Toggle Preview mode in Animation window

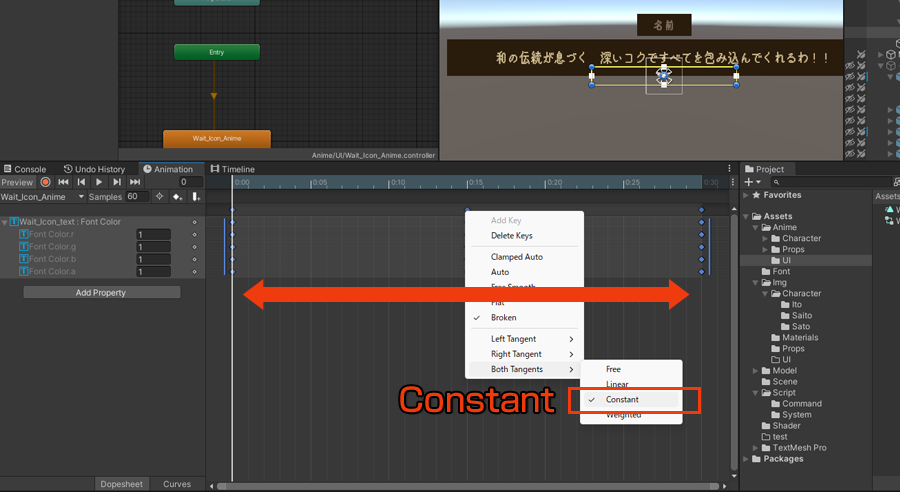tap(17, 182)
